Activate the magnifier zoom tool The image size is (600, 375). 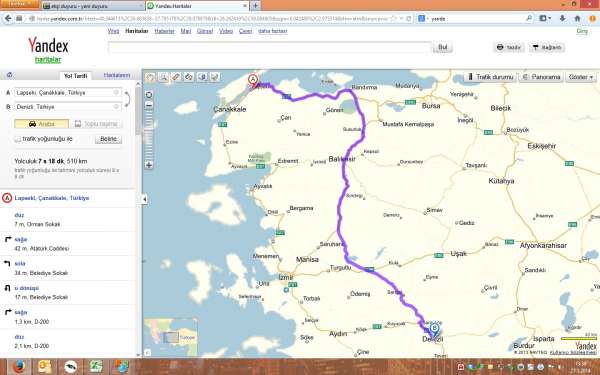pyautogui.click(x=163, y=77)
